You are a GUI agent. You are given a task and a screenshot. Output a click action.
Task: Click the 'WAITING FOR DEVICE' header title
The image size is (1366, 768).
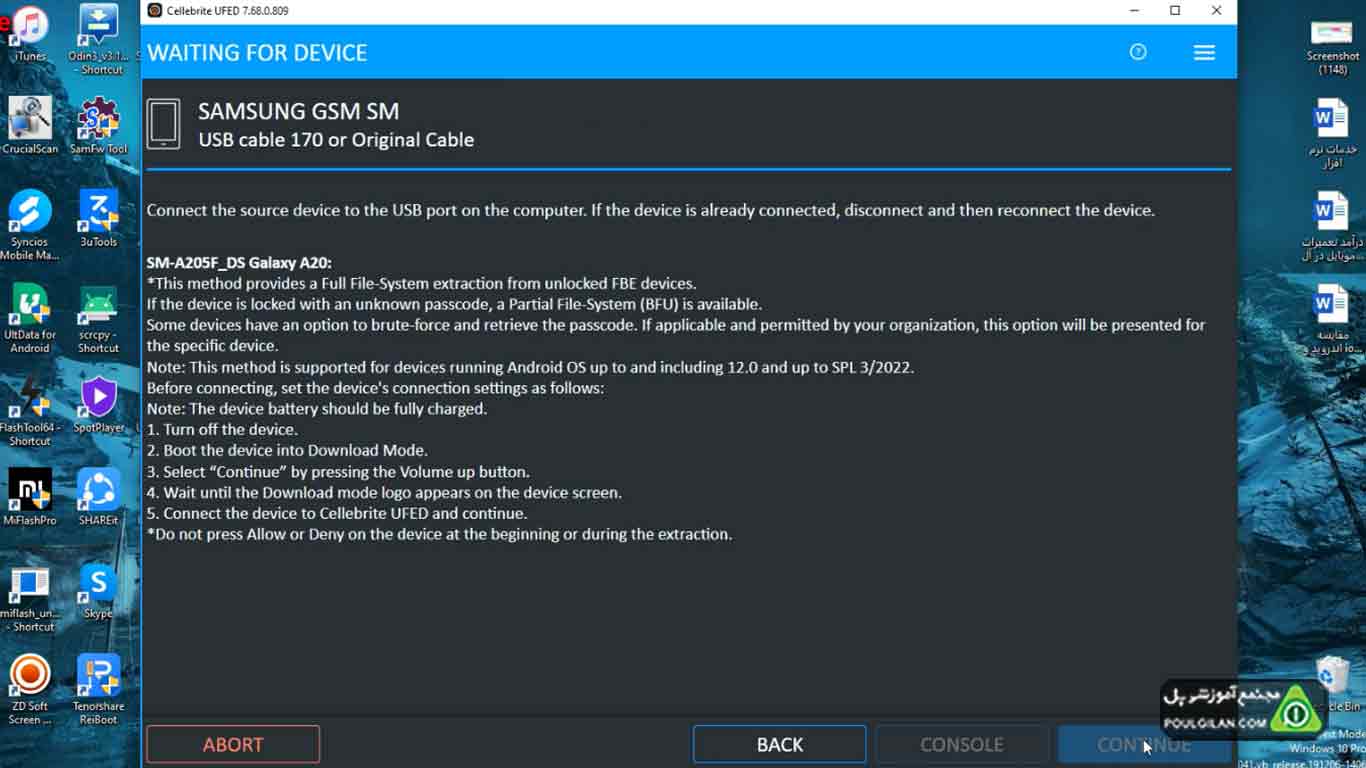(x=257, y=52)
